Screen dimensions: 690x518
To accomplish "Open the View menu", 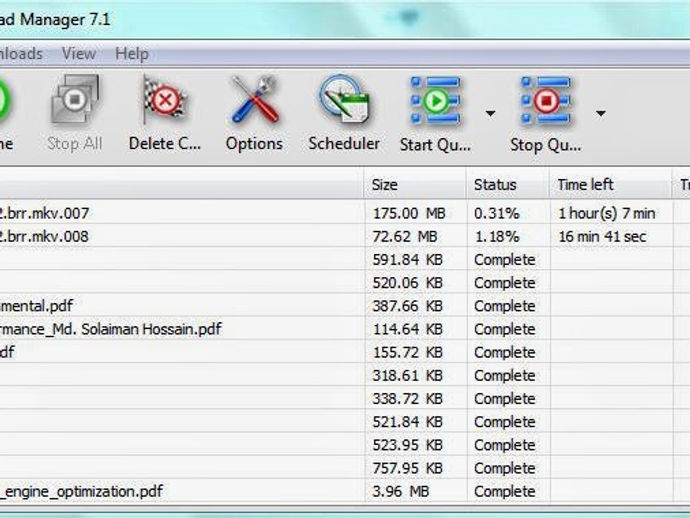I will pos(79,54).
